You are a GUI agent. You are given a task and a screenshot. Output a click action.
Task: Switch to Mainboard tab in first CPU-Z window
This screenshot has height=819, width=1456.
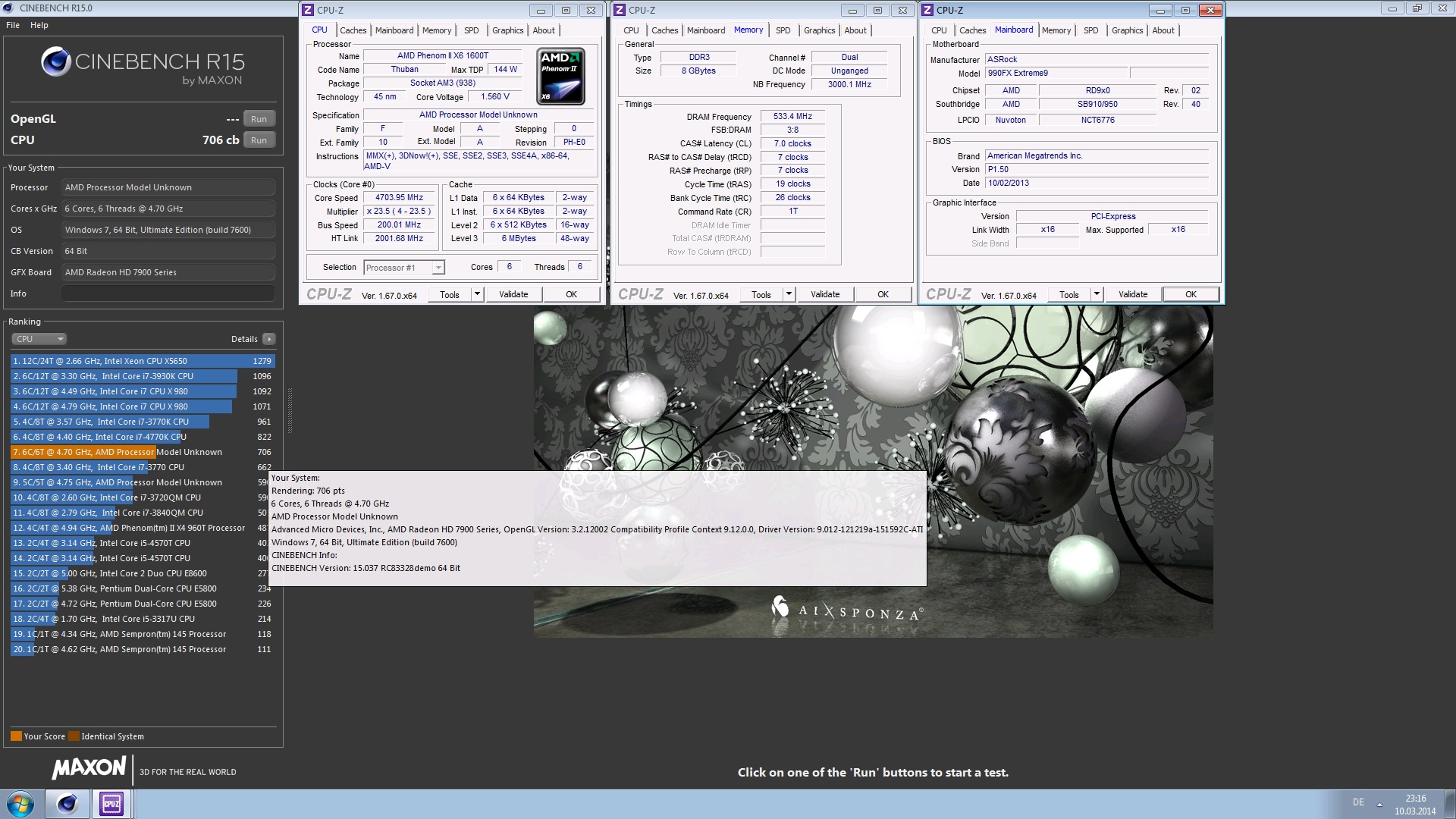pos(394,30)
